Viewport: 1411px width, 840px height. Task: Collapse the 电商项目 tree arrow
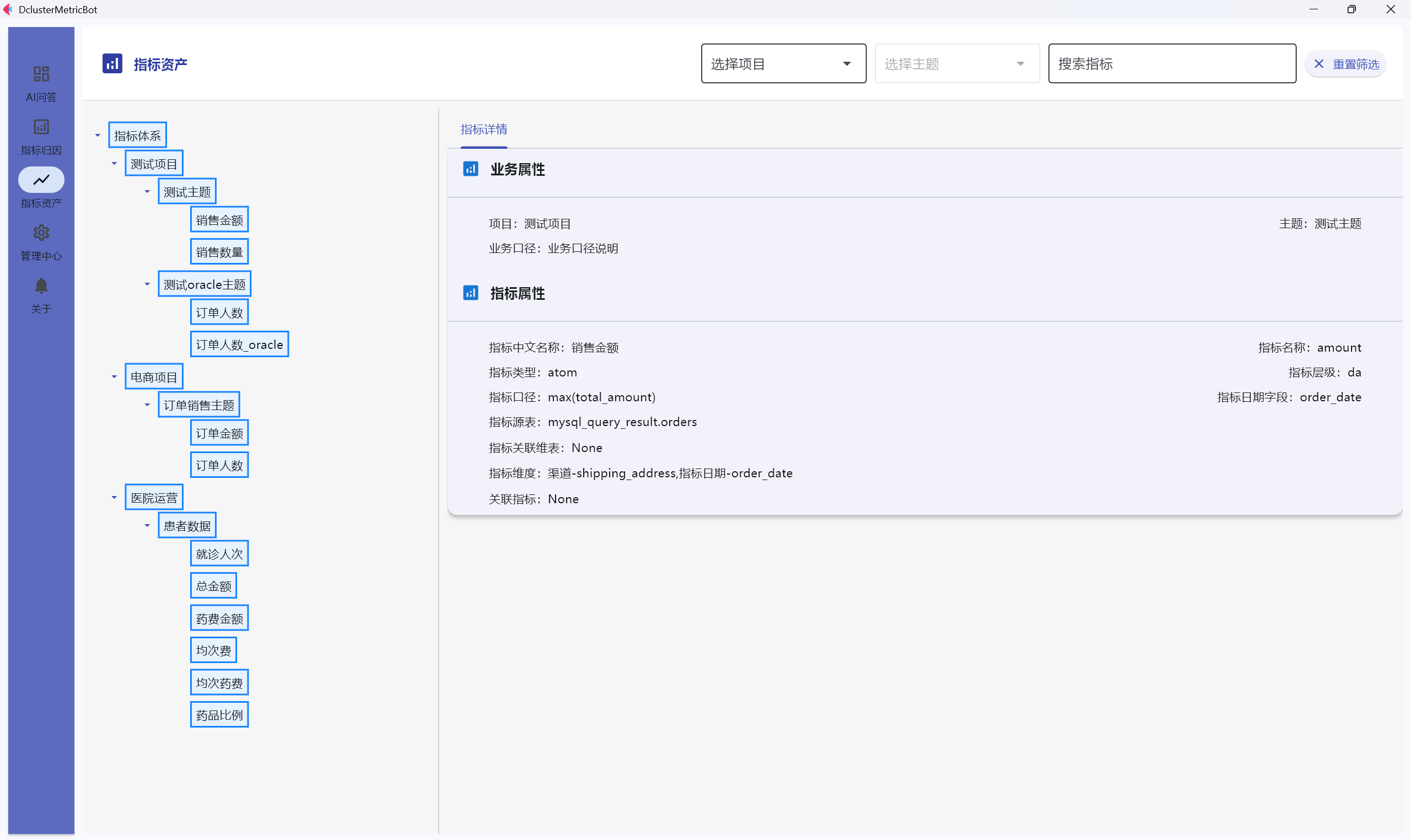pos(114,377)
